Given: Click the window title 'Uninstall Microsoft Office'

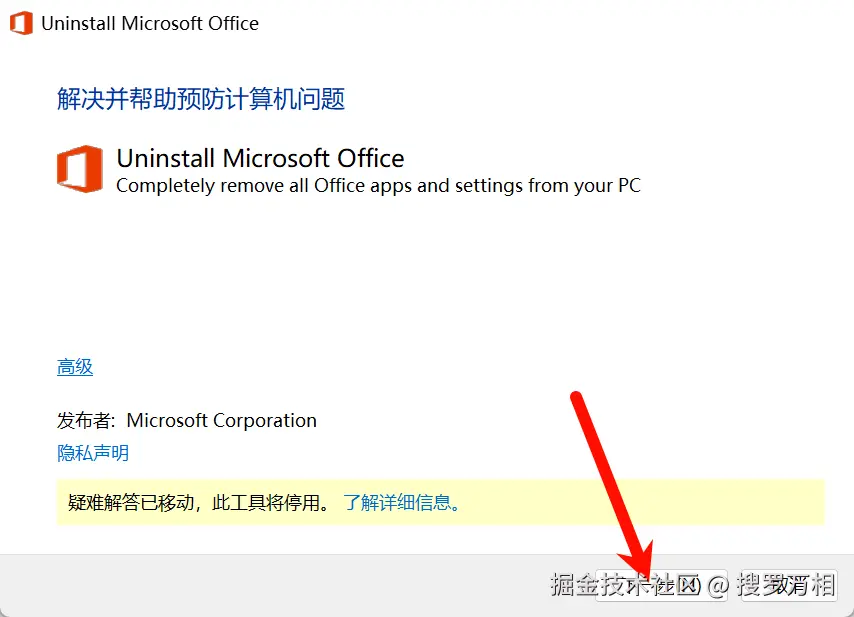Looking at the screenshot, I should click(x=150, y=23).
